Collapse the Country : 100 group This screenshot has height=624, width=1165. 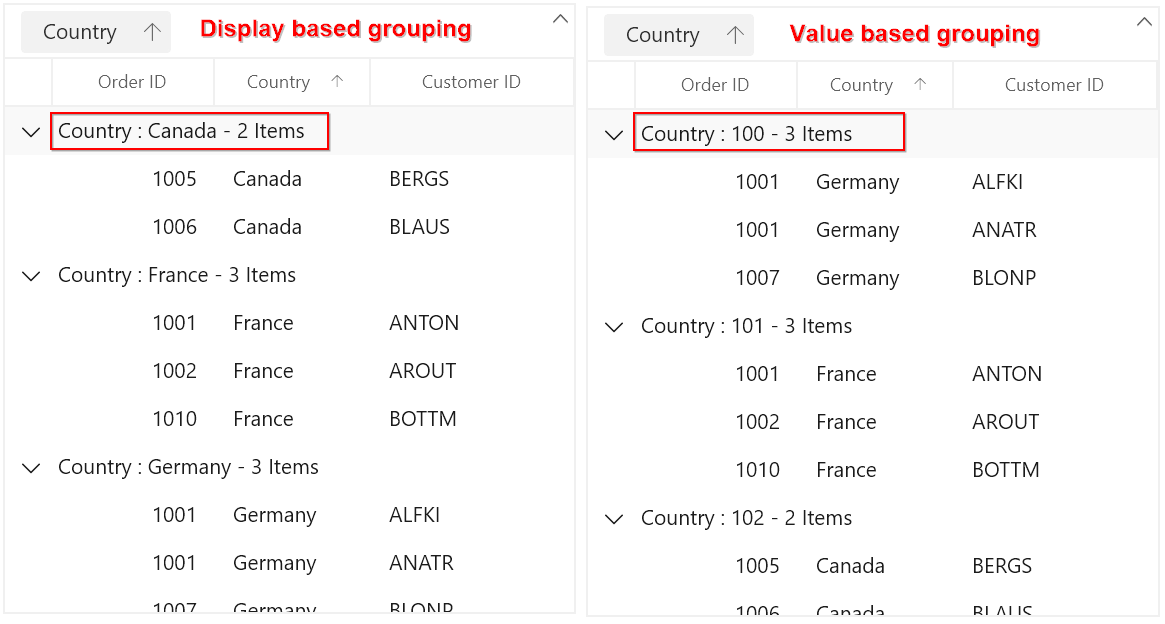(x=614, y=135)
